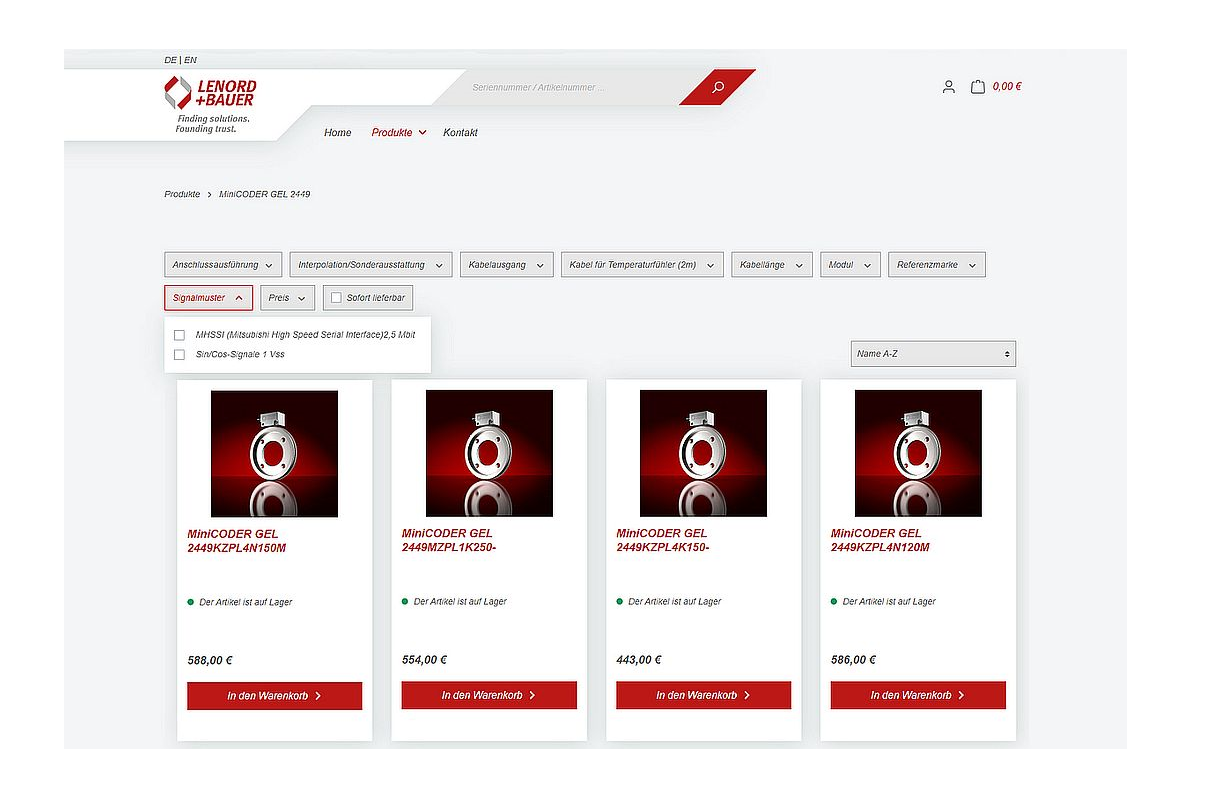Screen dimensions: 1207x795
Task: Expand the Preis filter
Action: coord(288,298)
